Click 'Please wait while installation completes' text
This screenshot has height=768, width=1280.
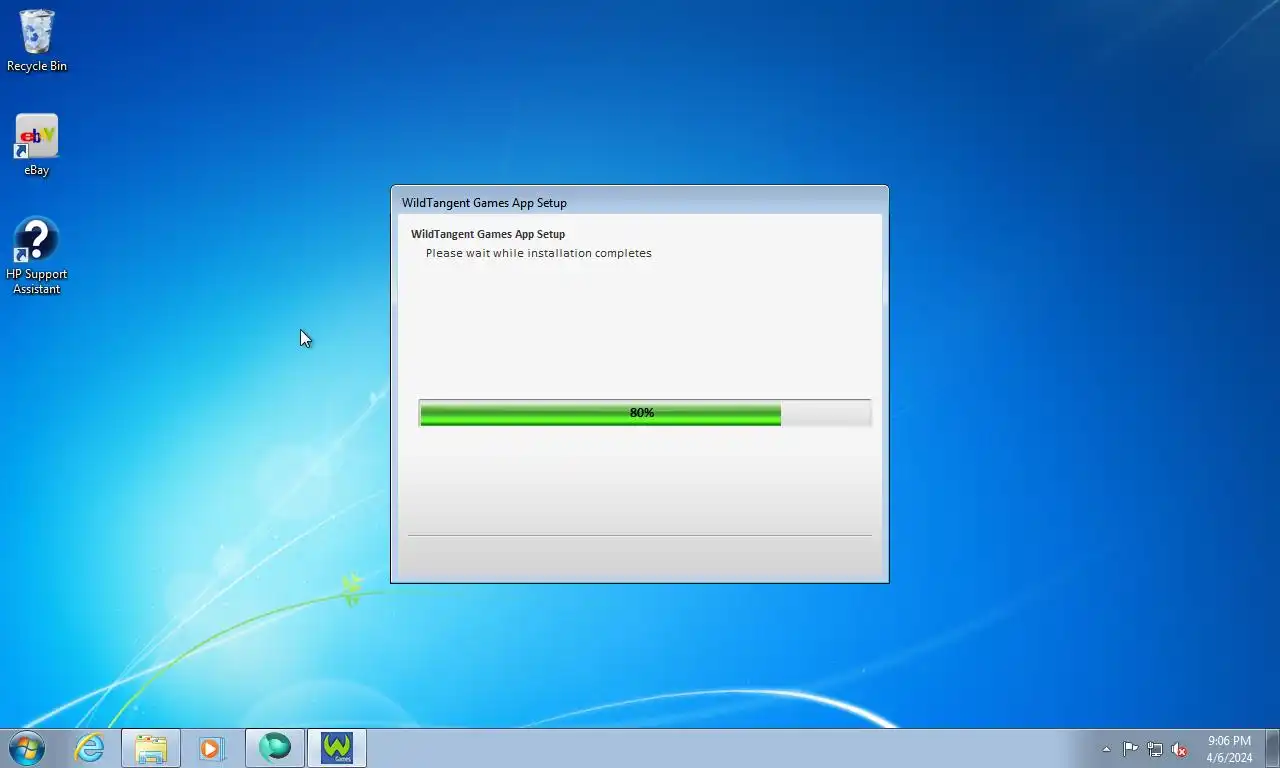538,253
